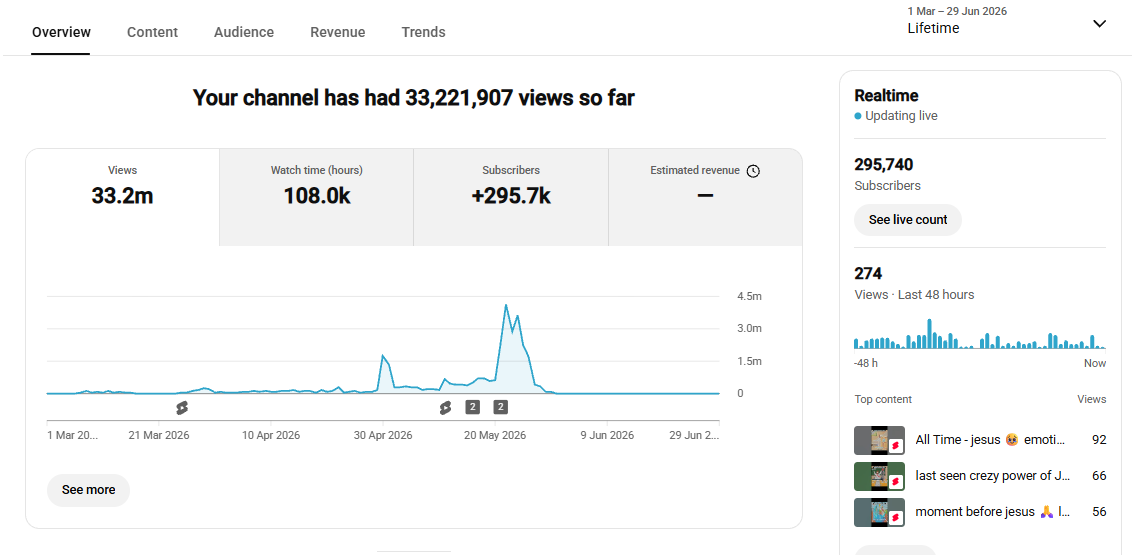Select the Estimated revenue metric card

[705, 198]
